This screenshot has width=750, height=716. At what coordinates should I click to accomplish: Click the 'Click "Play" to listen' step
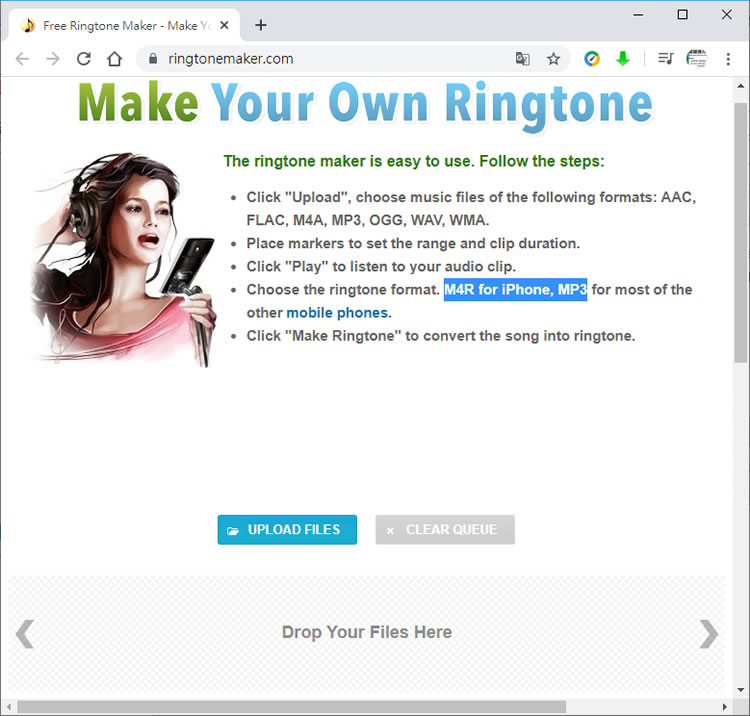381,266
